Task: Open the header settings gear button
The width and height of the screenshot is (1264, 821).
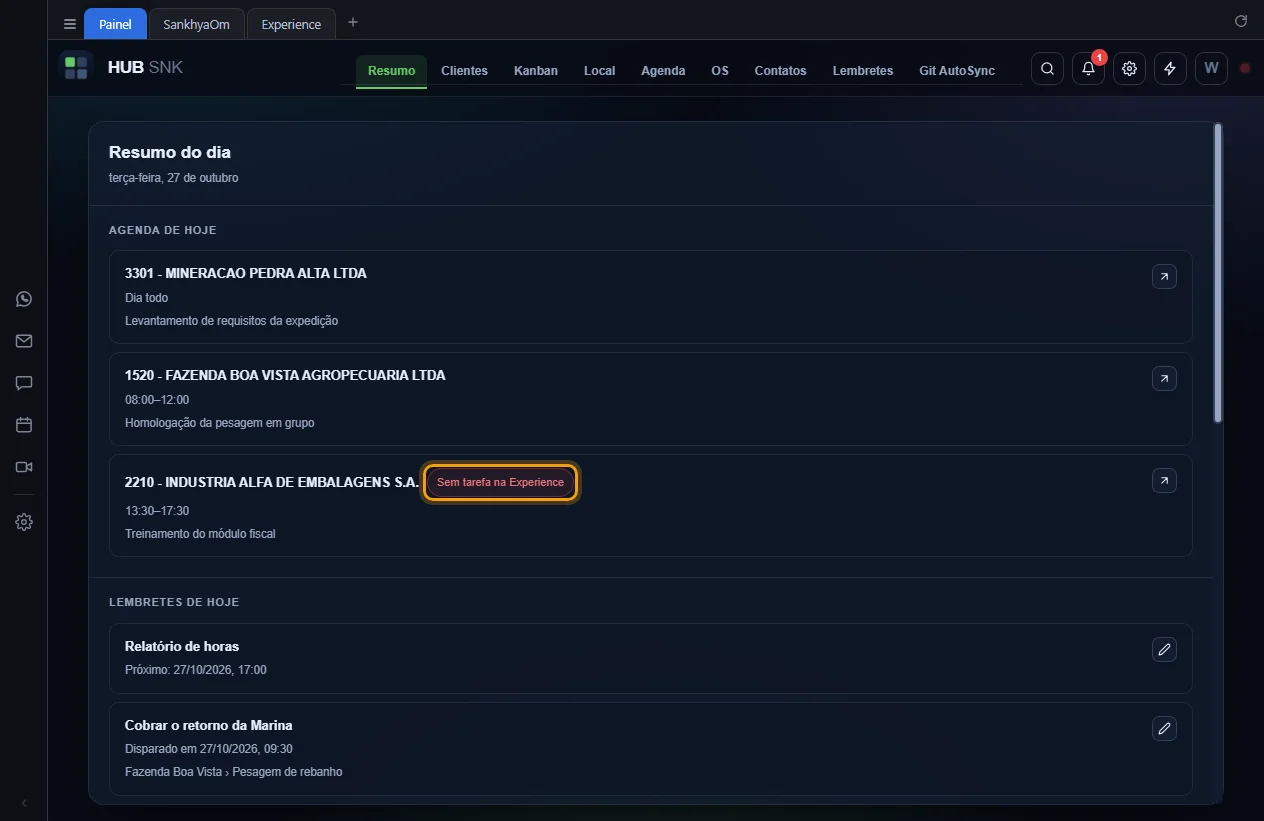Action: (x=1129, y=69)
